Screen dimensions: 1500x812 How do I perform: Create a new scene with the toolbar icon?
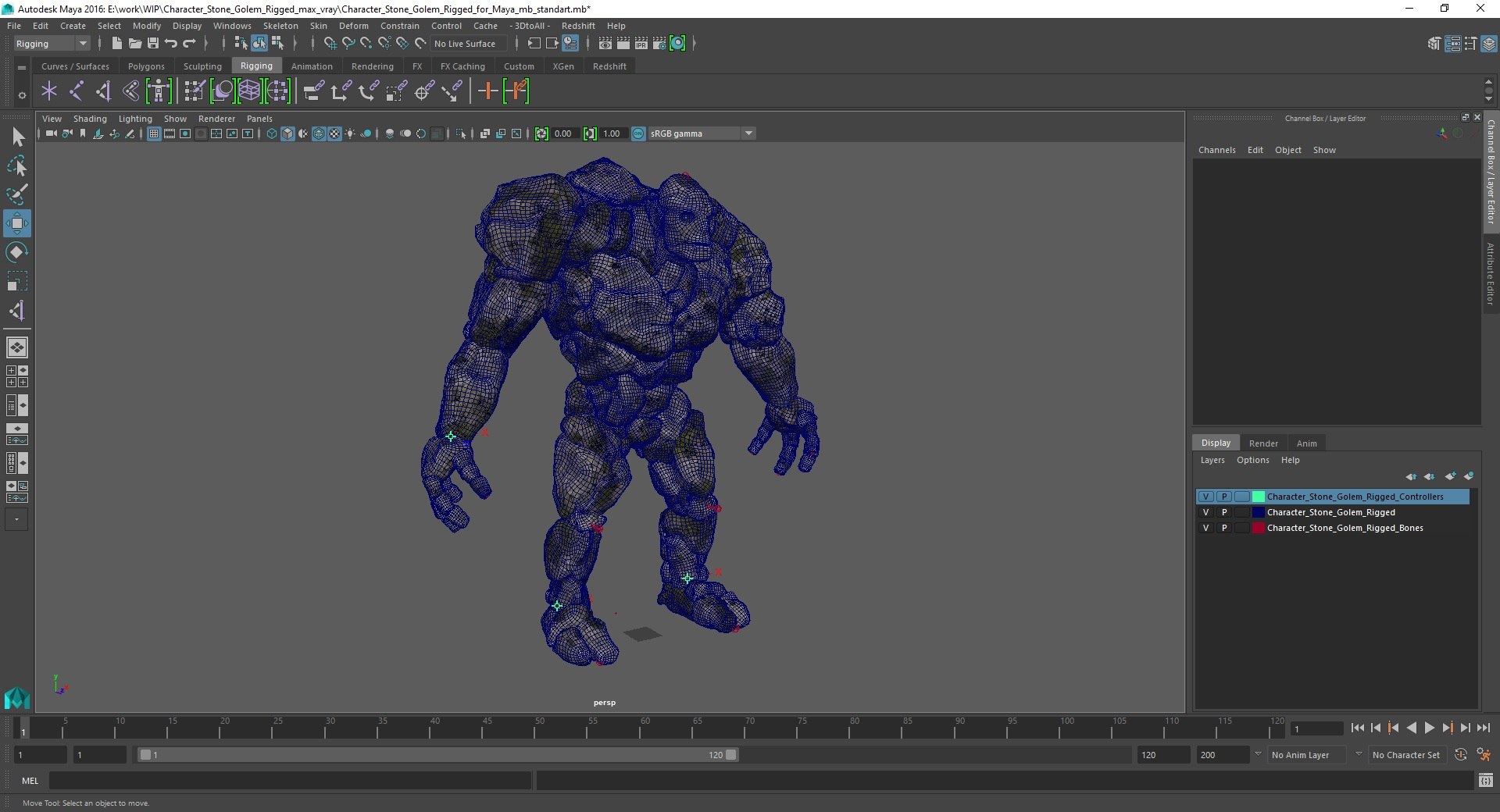pyautogui.click(x=116, y=44)
